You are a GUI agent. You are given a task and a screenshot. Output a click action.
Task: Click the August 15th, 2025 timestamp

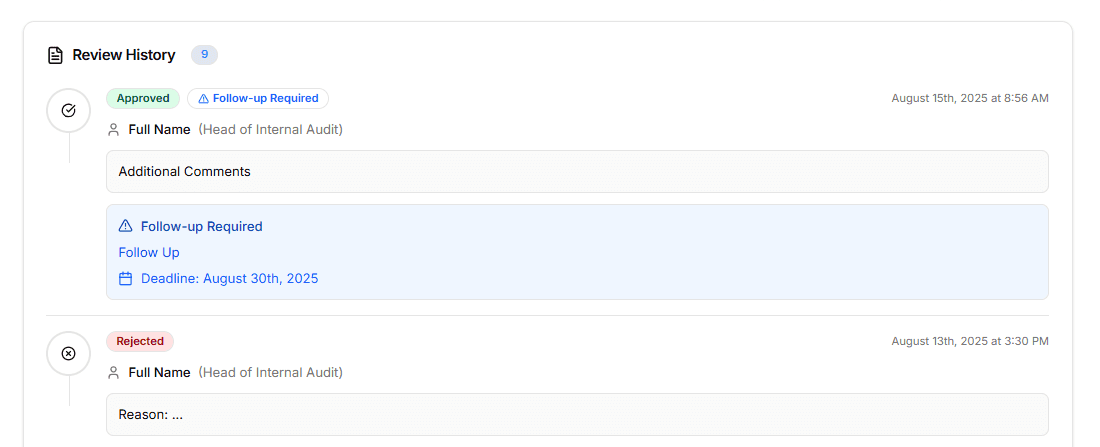970,99
